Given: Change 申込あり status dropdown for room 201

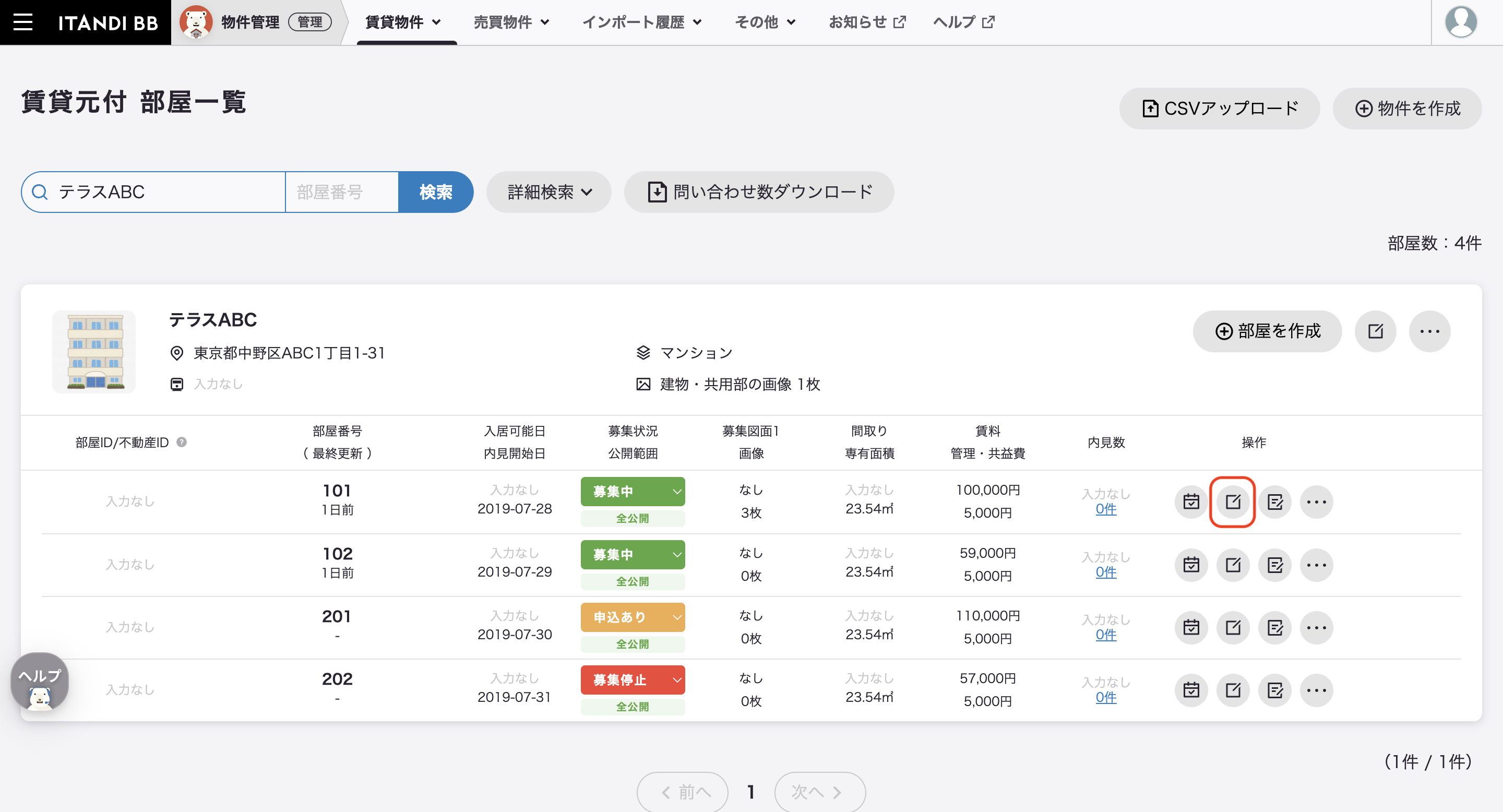Looking at the screenshot, I should click(633, 617).
